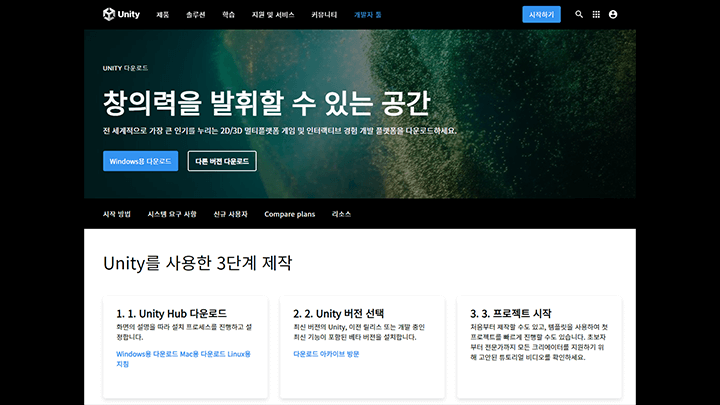
Task: Click the '1. Unity Hub 다운로드' card title
Action: pos(172,314)
